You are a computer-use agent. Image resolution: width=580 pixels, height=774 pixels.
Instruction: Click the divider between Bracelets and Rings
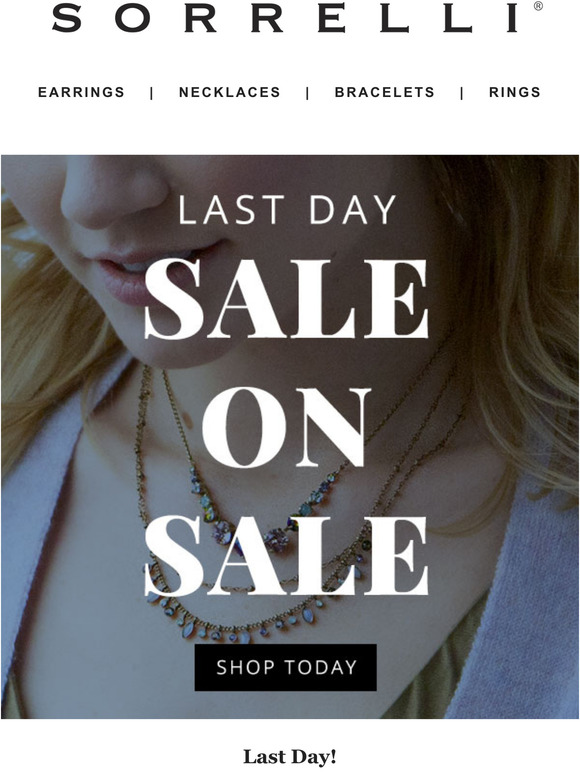click(462, 93)
